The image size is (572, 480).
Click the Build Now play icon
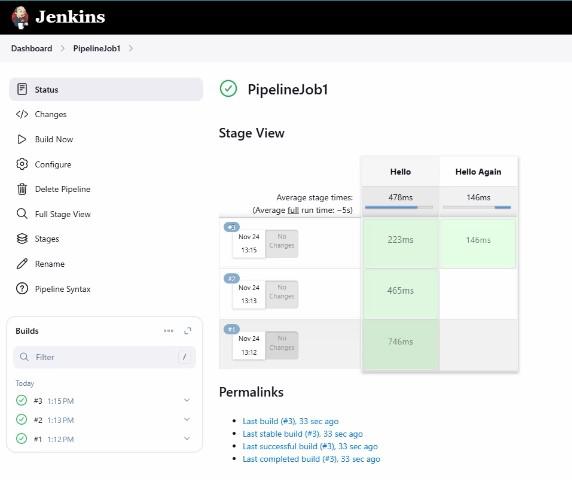coord(22,139)
